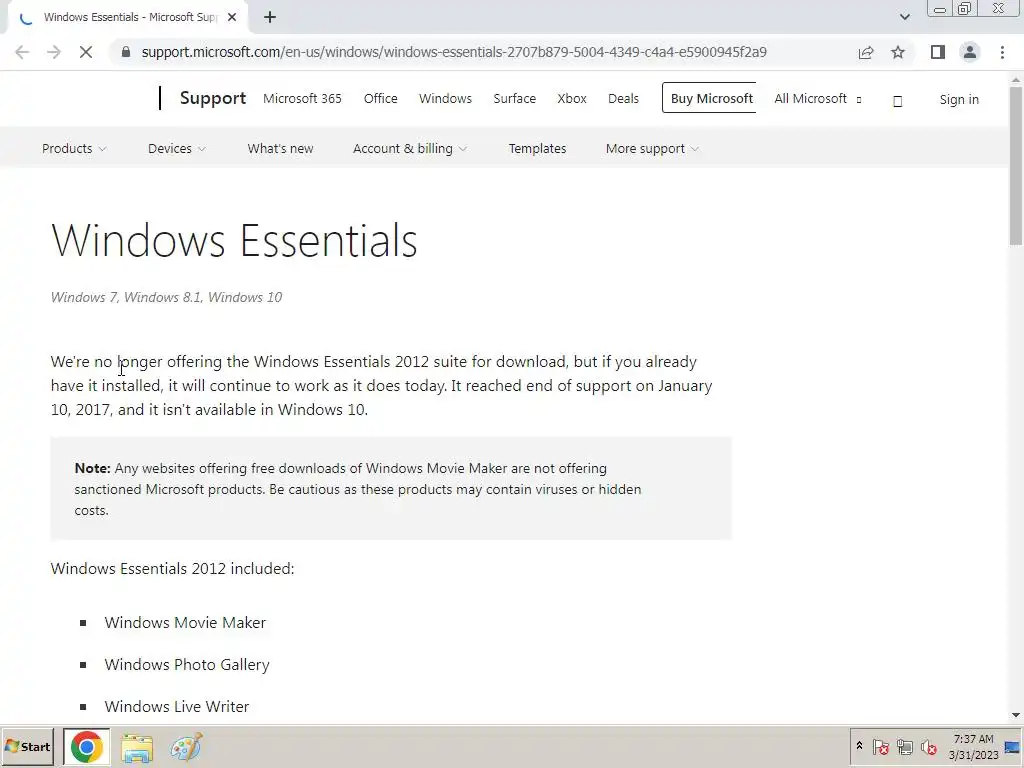This screenshot has height=768, width=1024.
Task: Sign in to Microsoft account
Action: click(959, 99)
